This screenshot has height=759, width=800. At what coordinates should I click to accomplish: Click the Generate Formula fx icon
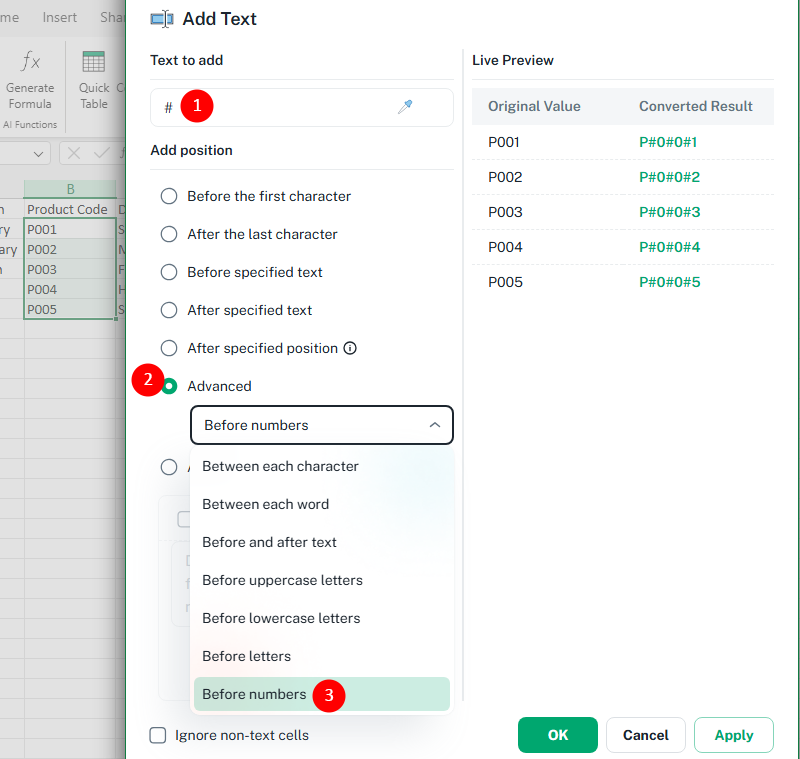point(30,61)
